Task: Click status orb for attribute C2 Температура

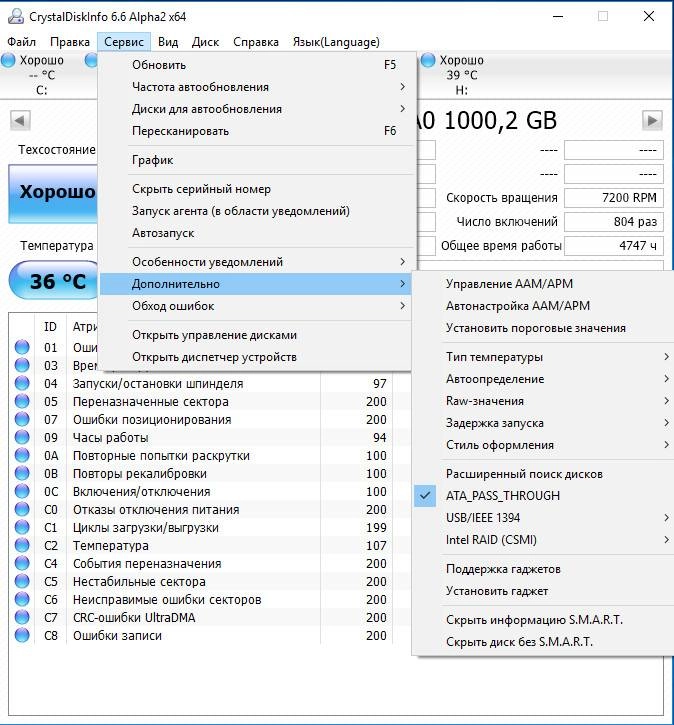Action: [x=22, y=546]
